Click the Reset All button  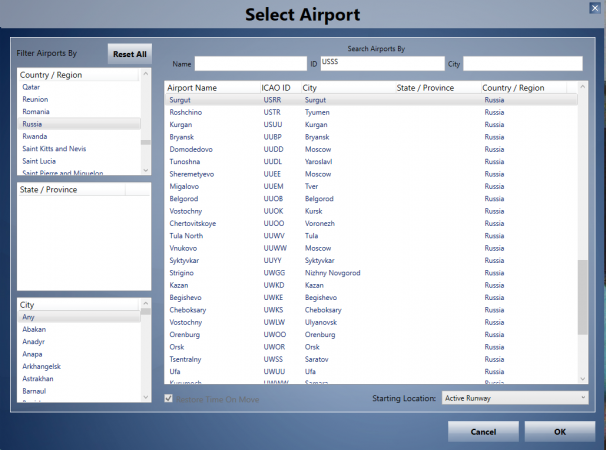129,54
